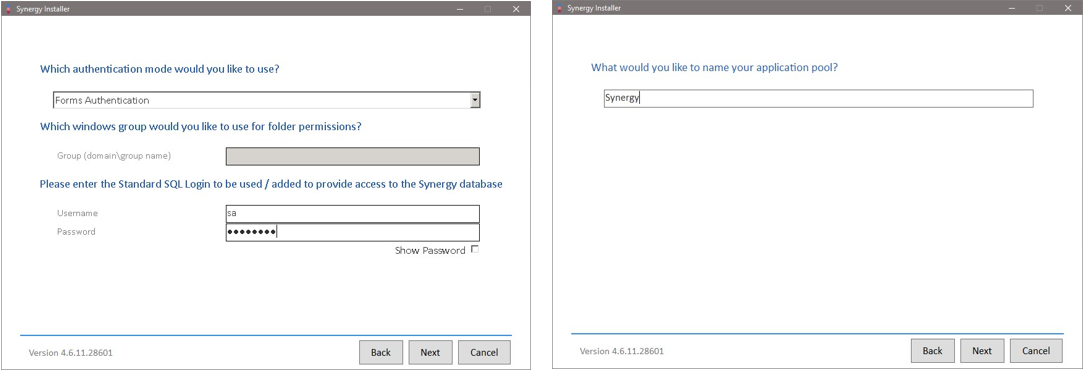Click Synergy icon in authentication window title bar
Screen dimensions: 1085x371
coord(8,10)
